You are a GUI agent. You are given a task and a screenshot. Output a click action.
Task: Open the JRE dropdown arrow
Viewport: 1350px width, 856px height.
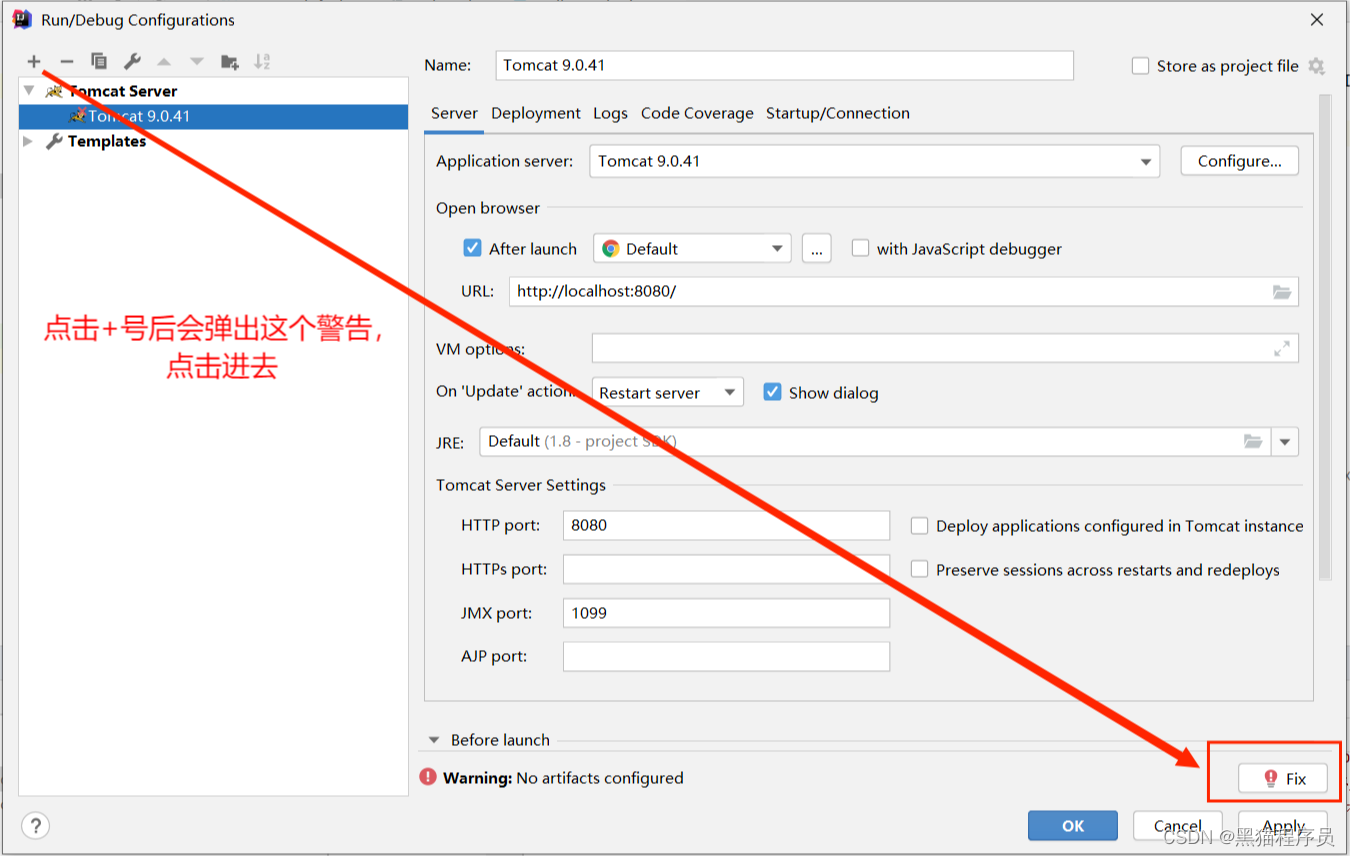pos(1285,442)
